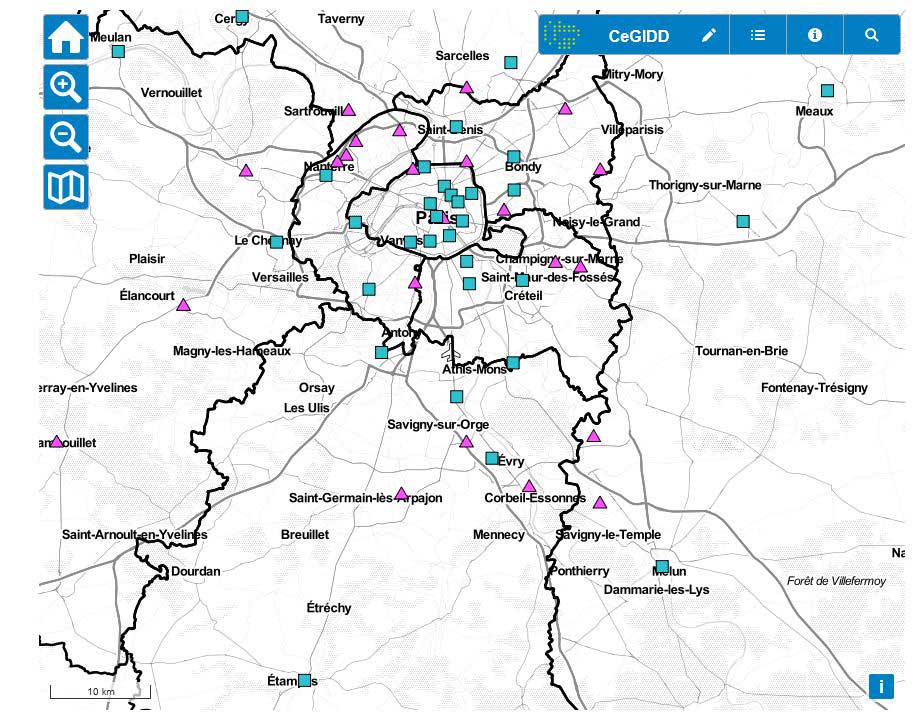
Task: Open the basemap selector folded-map icon
Action: 66,187
